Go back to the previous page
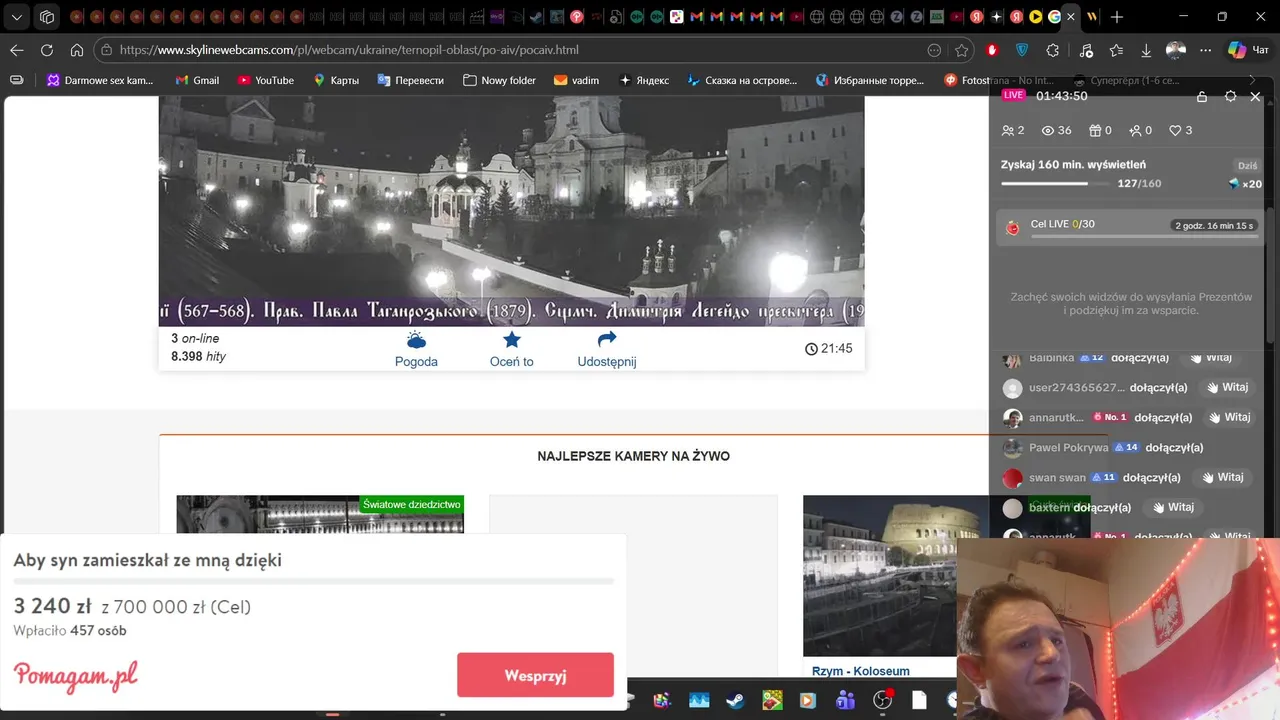 pyautogui.click(x=17, y=50)
